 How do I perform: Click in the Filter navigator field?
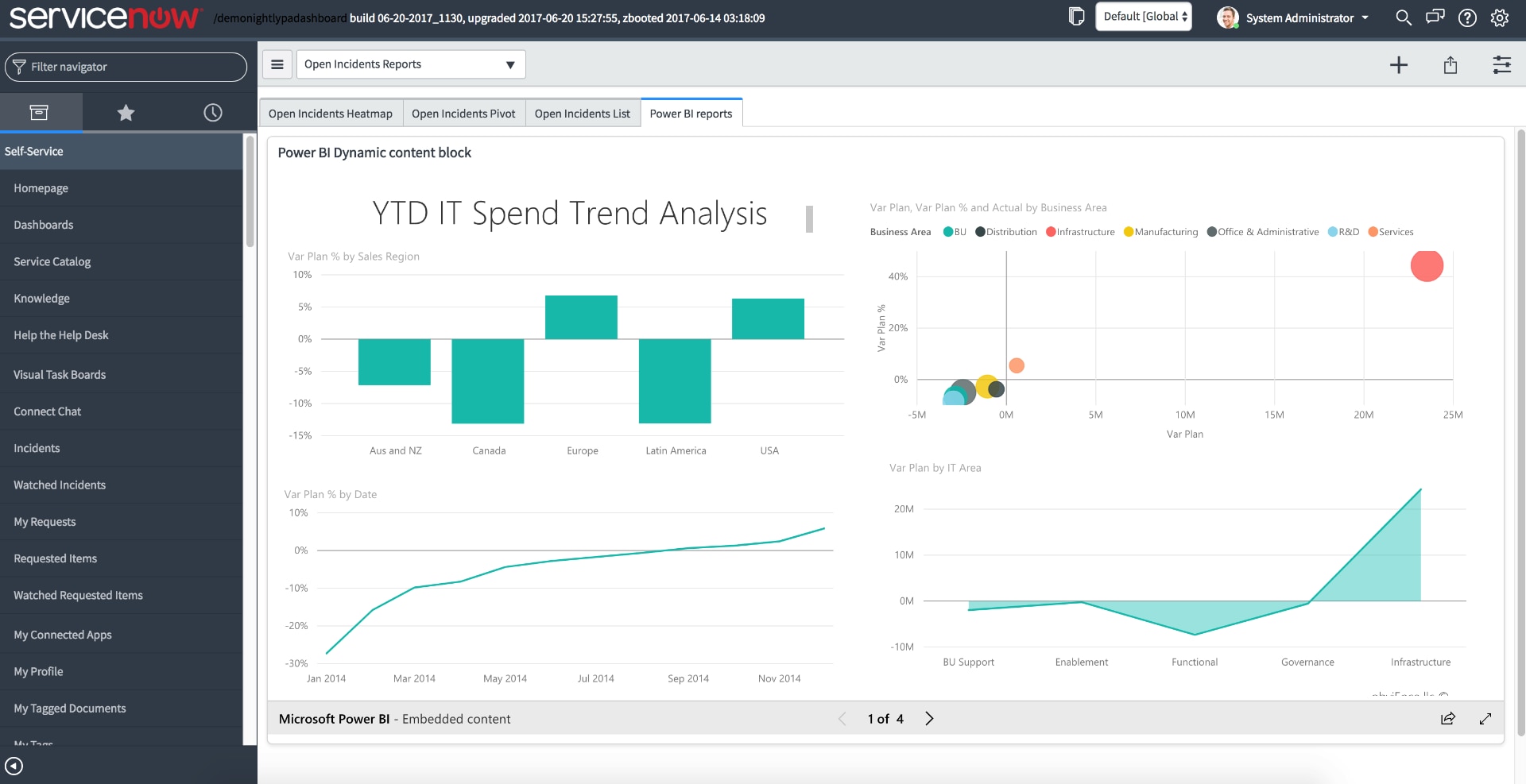pyautogui.click(x=126, y=67)
